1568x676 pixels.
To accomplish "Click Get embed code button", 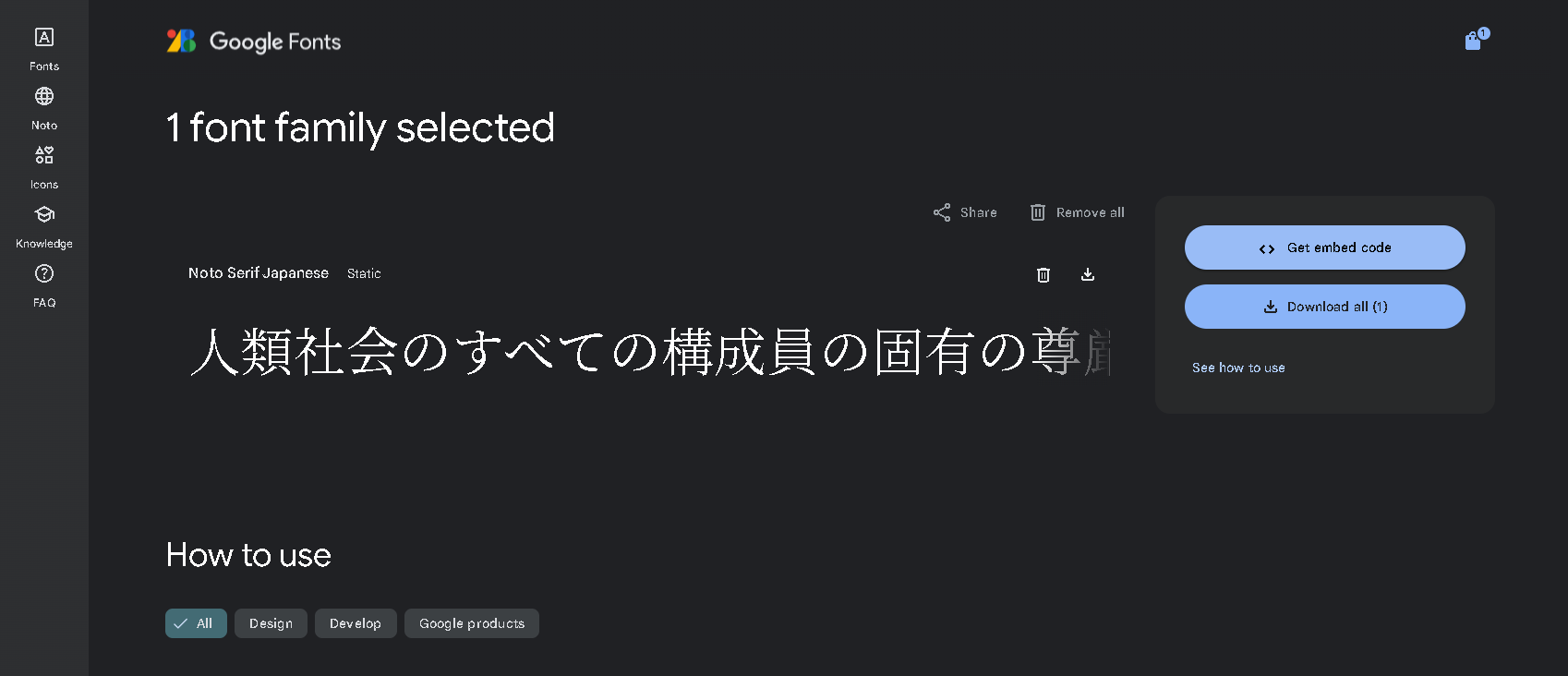I will coord(1325,247).
